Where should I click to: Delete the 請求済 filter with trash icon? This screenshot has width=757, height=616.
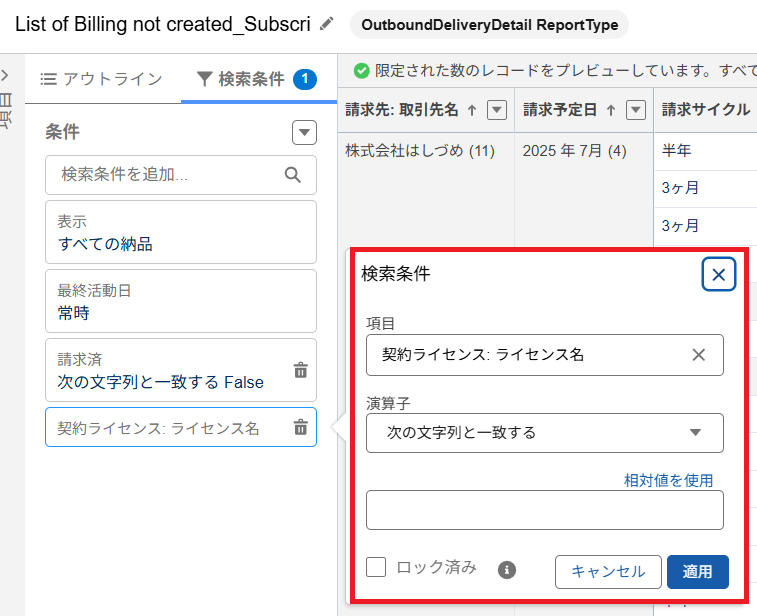point(300,370)
